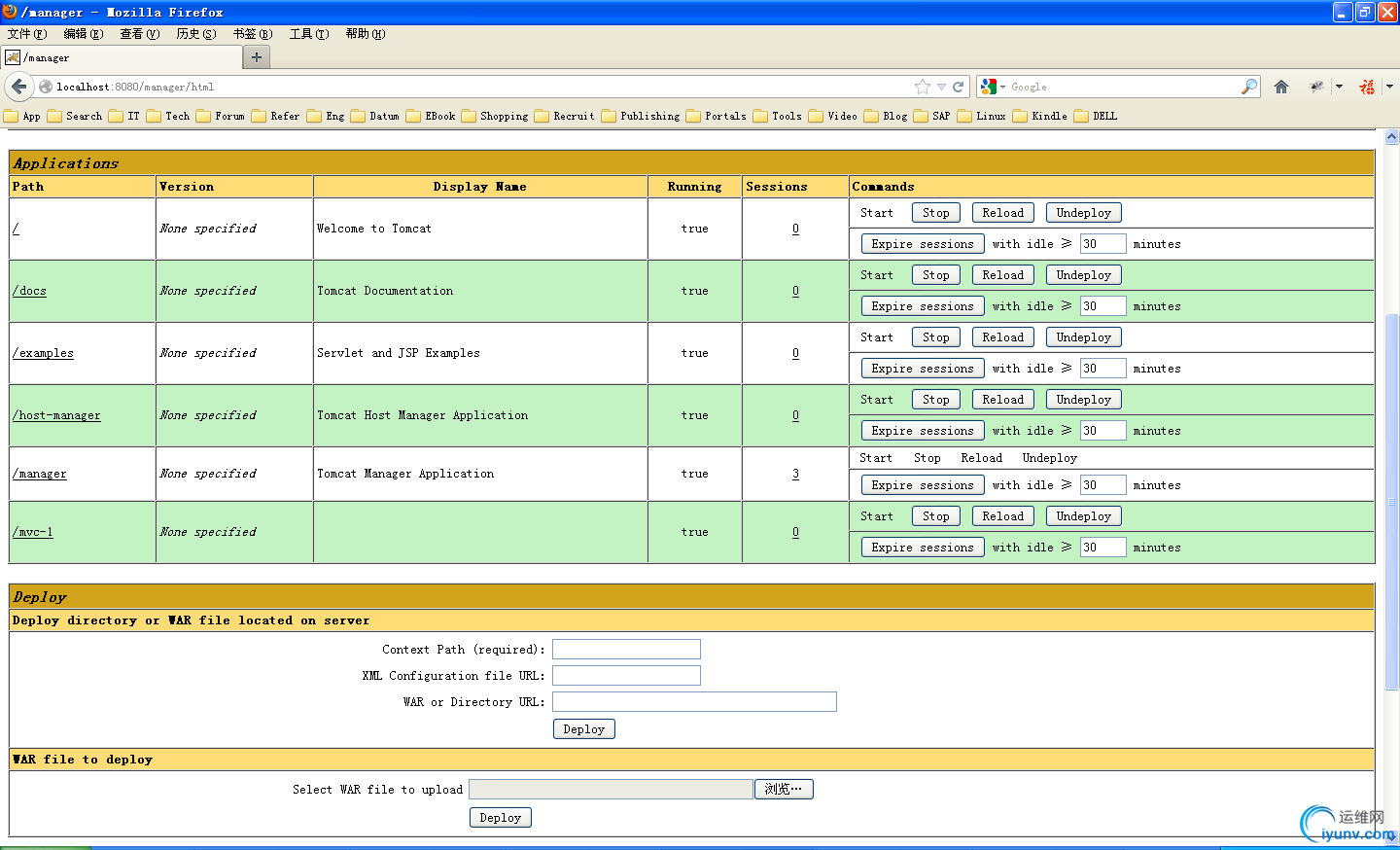Follow the /examples path link

43,353
